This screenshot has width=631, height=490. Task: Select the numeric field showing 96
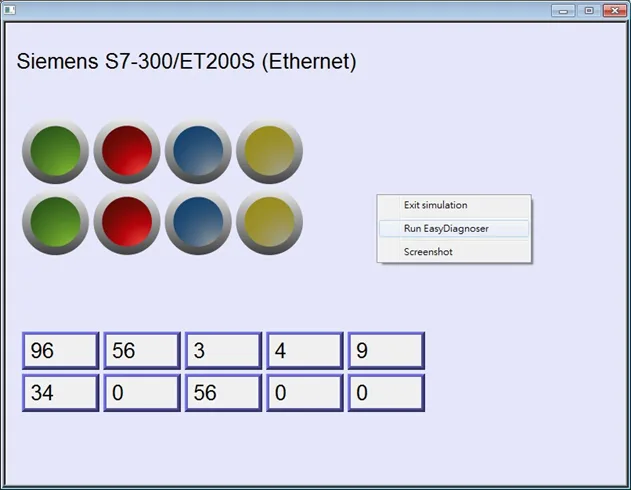tap(60, 350)
